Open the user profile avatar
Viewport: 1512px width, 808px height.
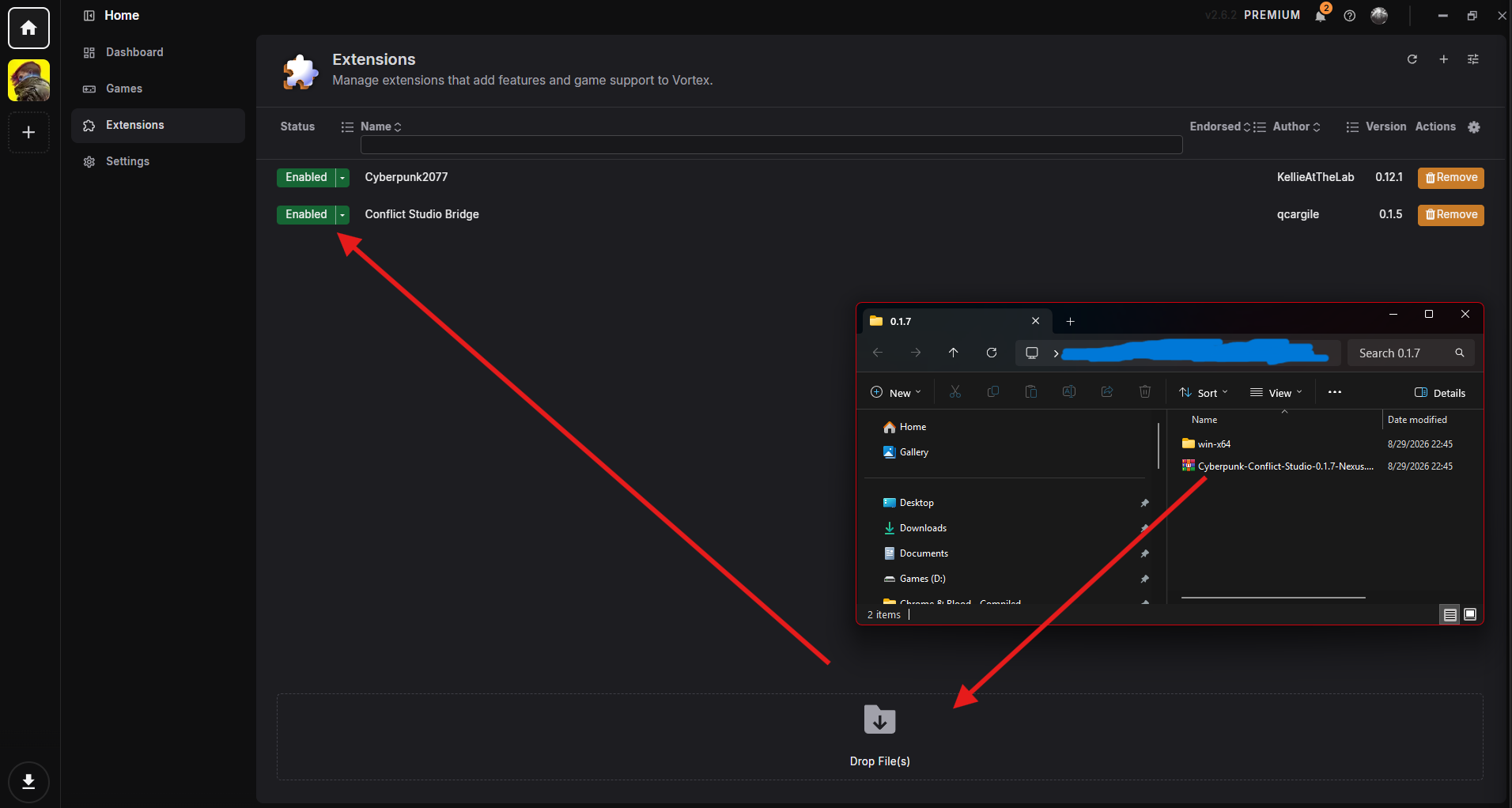pos(1379,16)
